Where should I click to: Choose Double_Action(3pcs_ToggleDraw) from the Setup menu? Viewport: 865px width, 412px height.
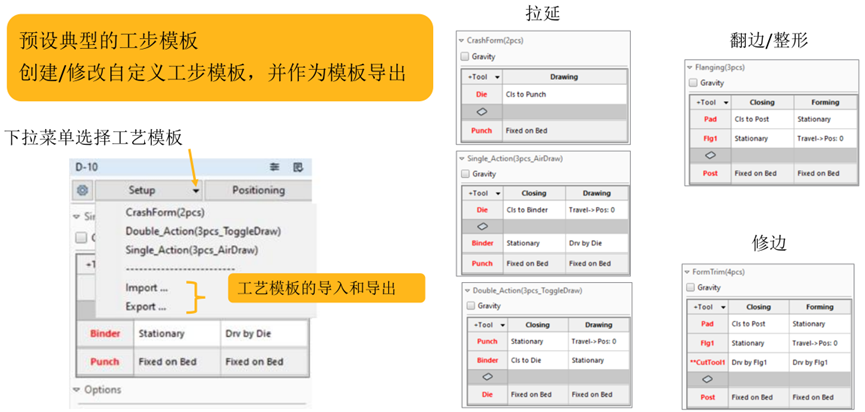(x=203, y=231)
